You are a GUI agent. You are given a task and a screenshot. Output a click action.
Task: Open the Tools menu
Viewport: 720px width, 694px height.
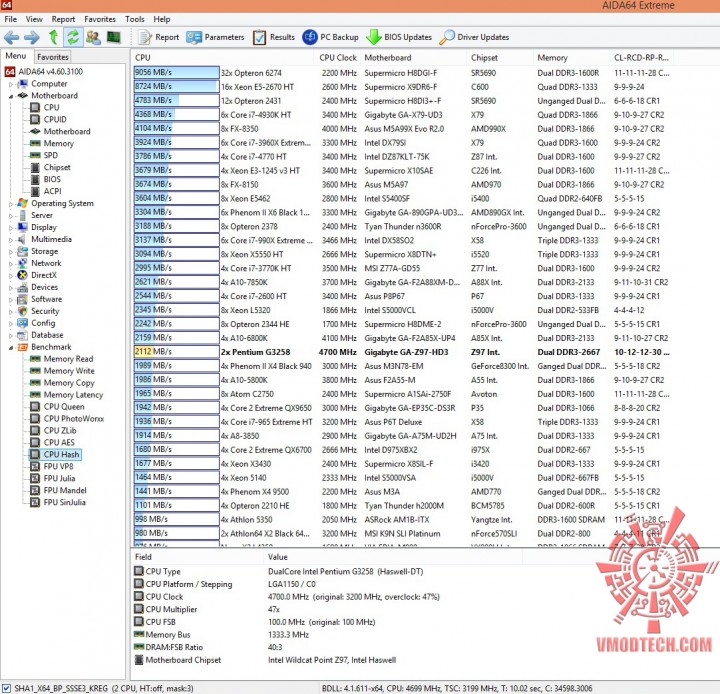135,19
